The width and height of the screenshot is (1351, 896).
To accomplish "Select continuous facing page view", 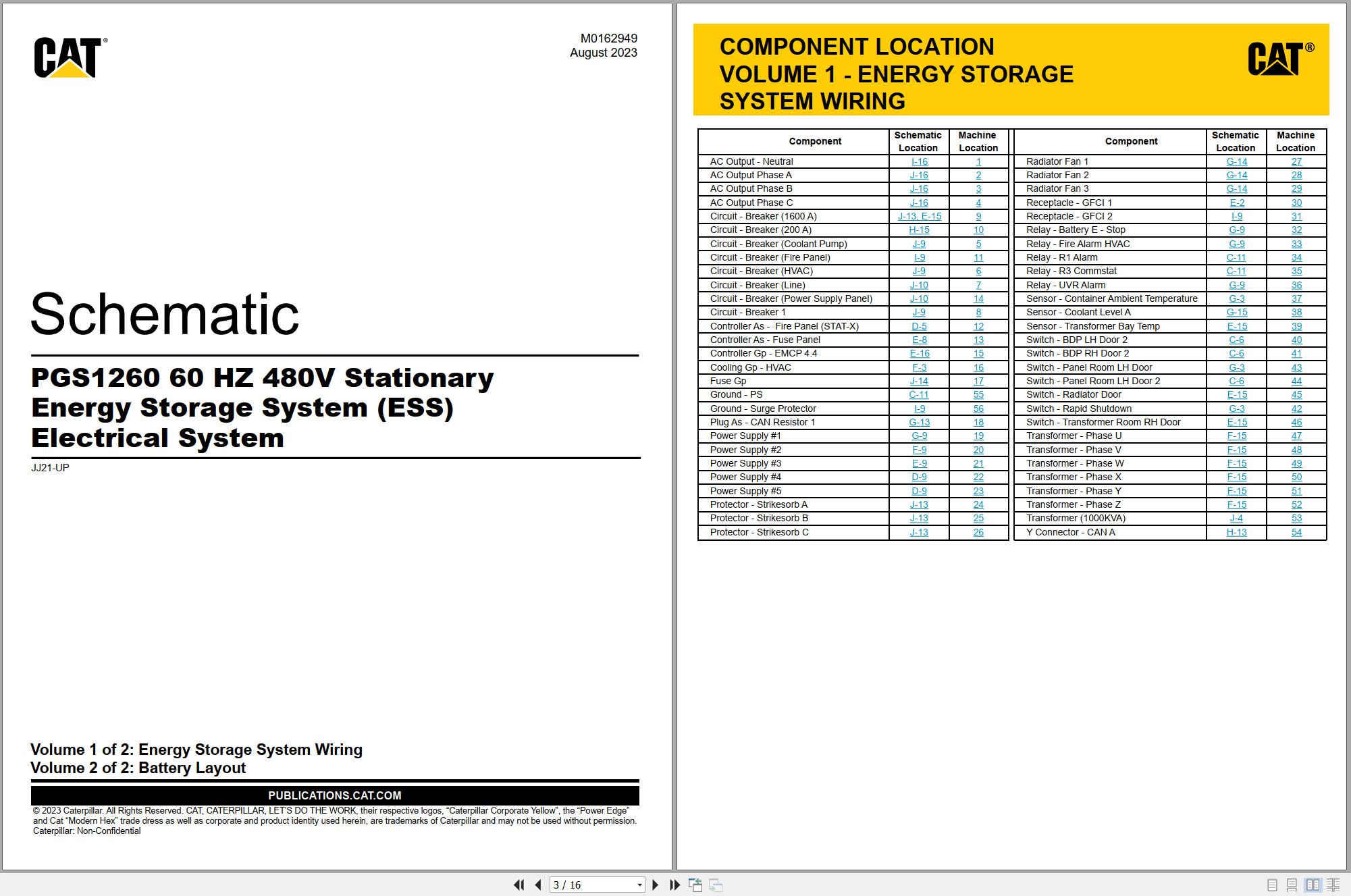I will 1333,885.
